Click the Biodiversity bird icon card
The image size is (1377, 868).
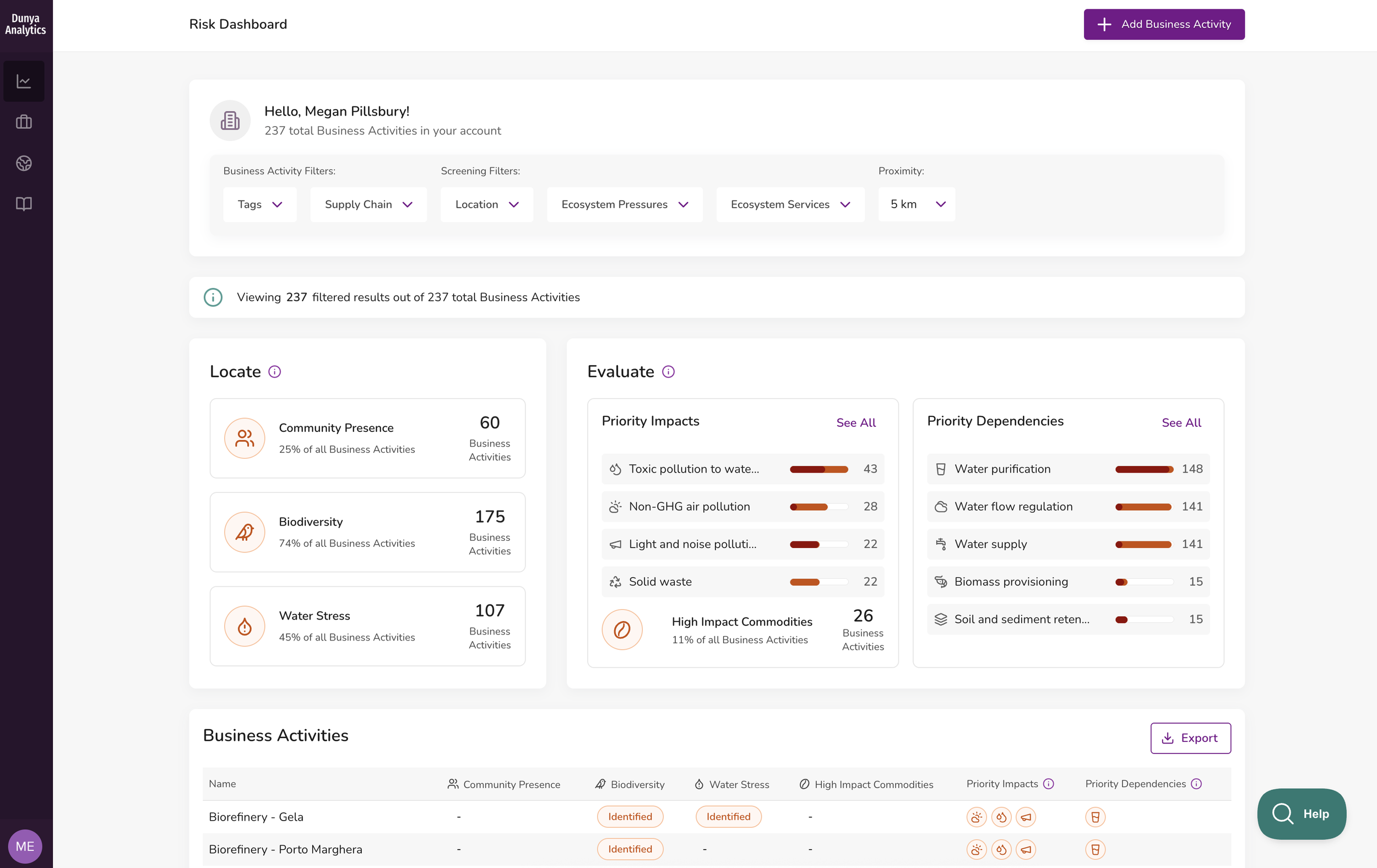click(x=245, y=532)
